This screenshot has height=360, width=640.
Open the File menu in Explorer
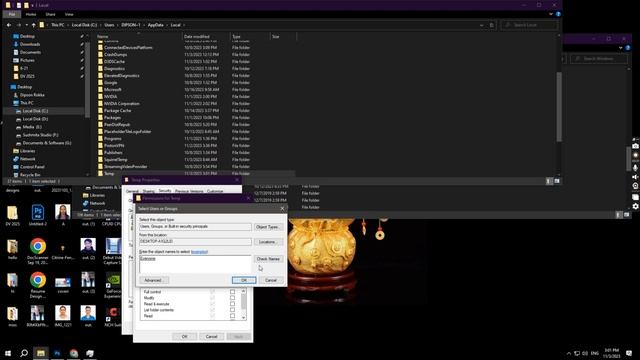[x=12, y=14]
